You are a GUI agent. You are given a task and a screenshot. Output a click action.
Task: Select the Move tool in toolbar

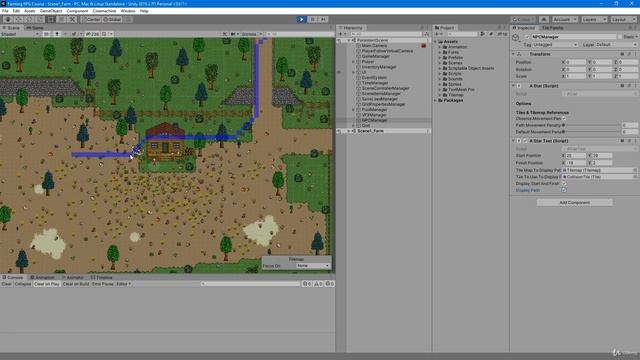click(x=19, y=19)
